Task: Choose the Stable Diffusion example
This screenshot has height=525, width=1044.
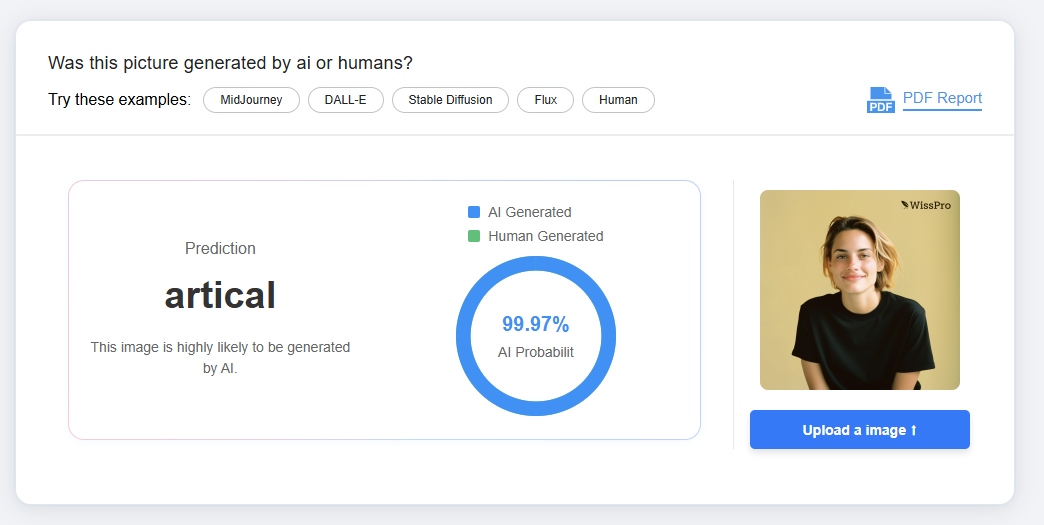Action: click(450, 100)
